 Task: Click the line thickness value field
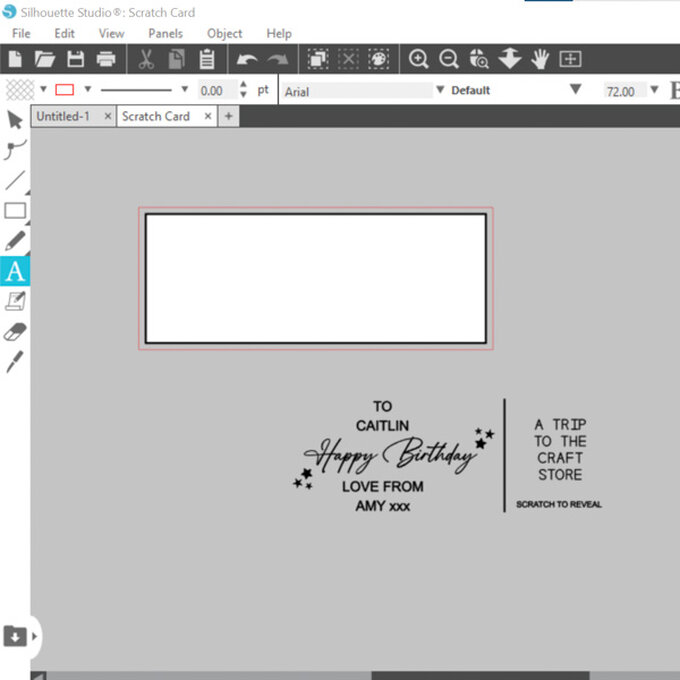[x=213, y=91]
